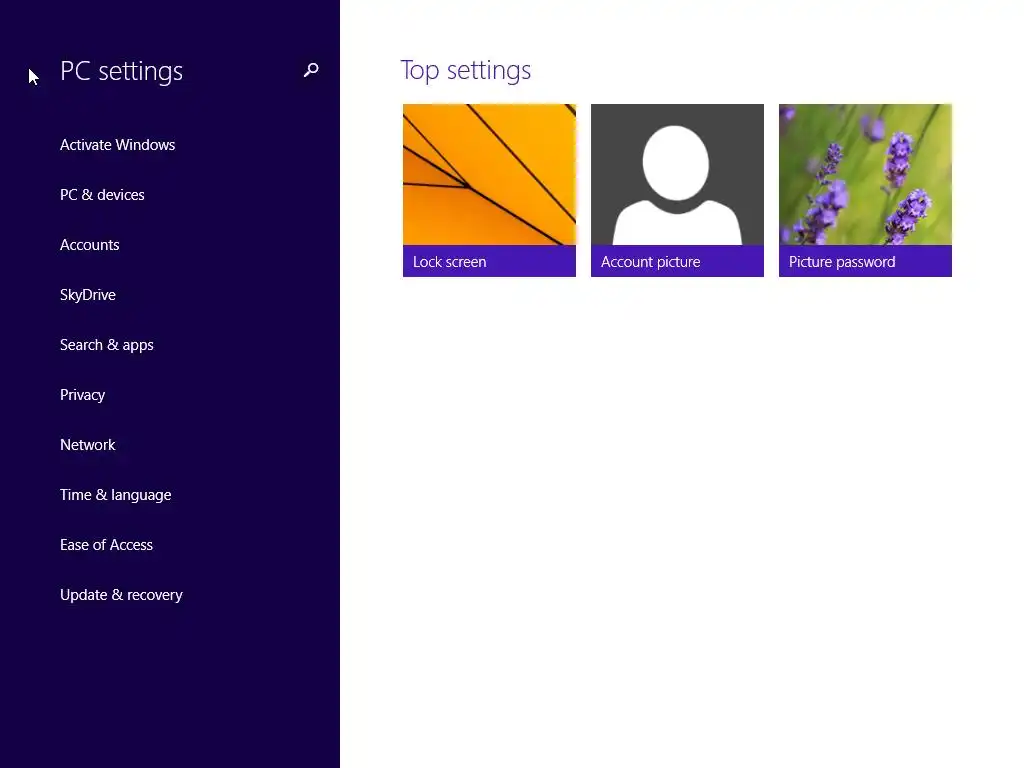The image size is (1024, 768).
Task: Open the Picture password tile
Action: [865, 190]
